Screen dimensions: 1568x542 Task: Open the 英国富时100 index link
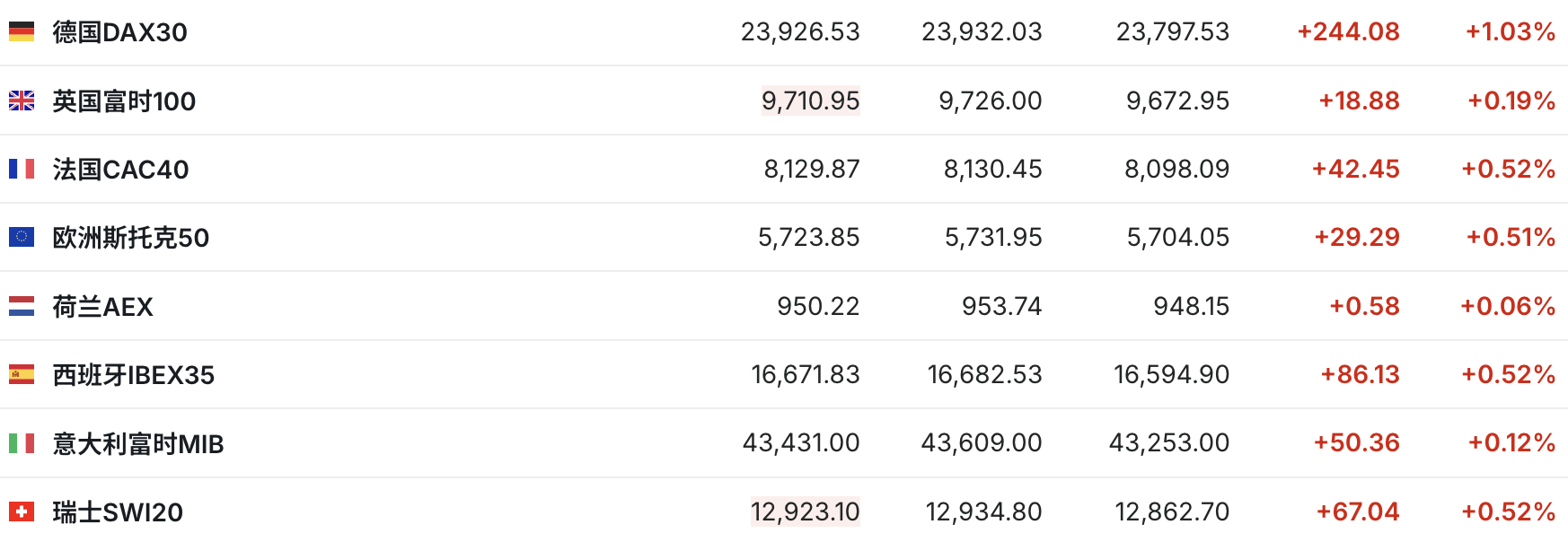click(124, 101)
